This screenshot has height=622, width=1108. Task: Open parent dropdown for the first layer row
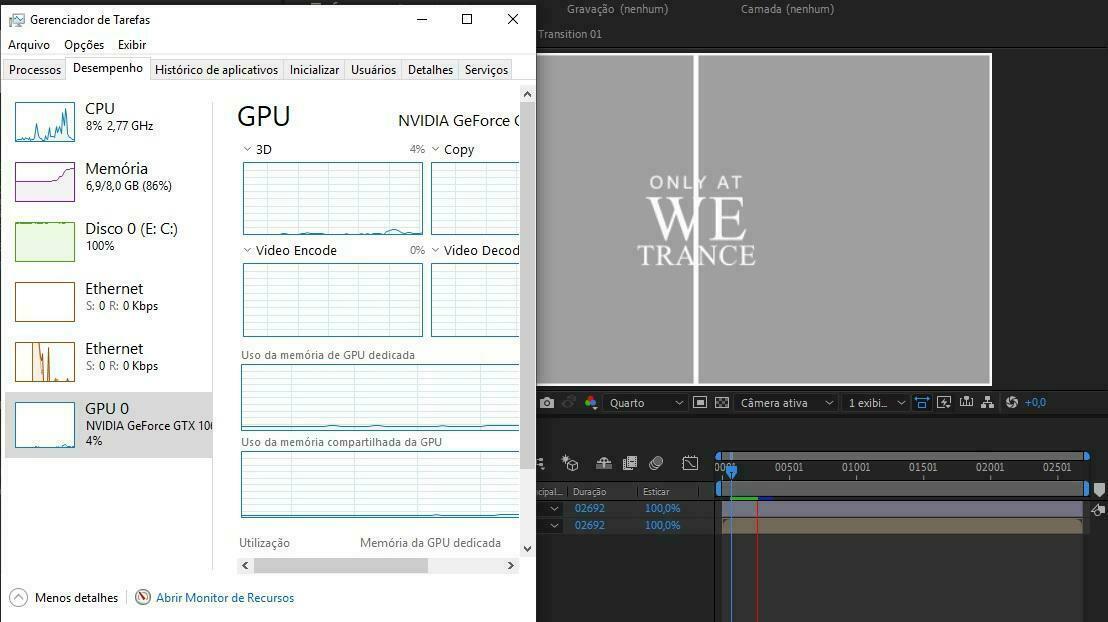[555, 508]
